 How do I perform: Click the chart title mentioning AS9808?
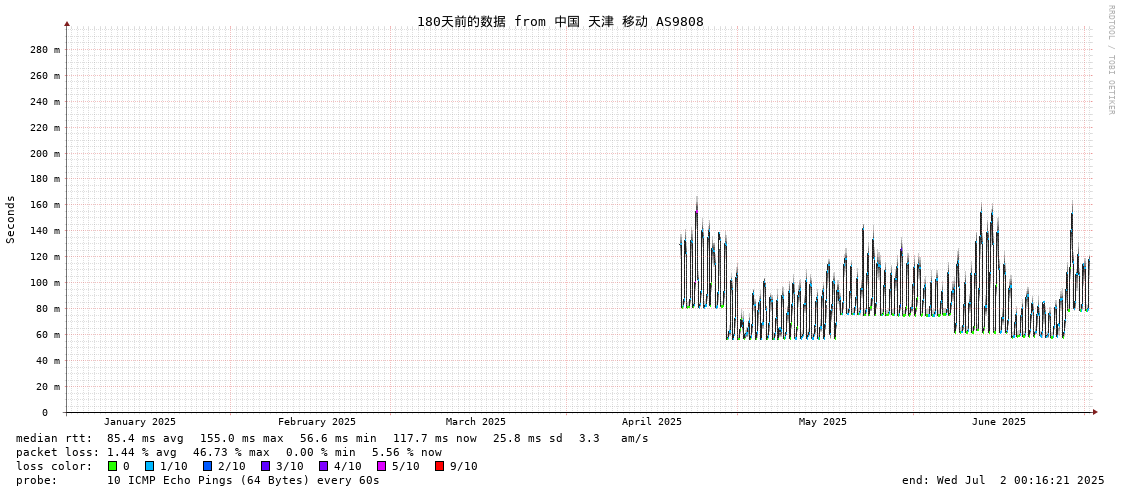click(x=560, y=21)
